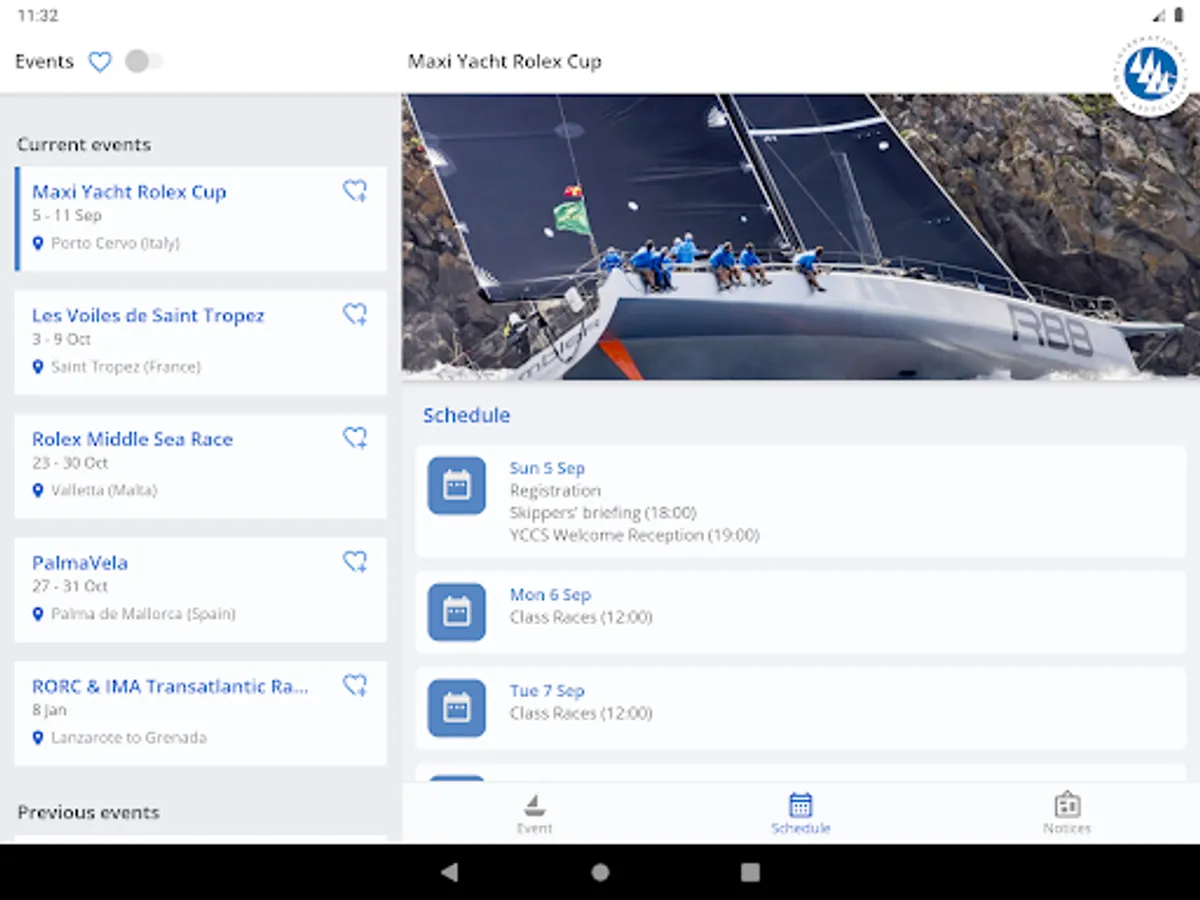Open the Maxi Yacht Rolex Cup event card
1200x900 pixels.
pos(200,219)
